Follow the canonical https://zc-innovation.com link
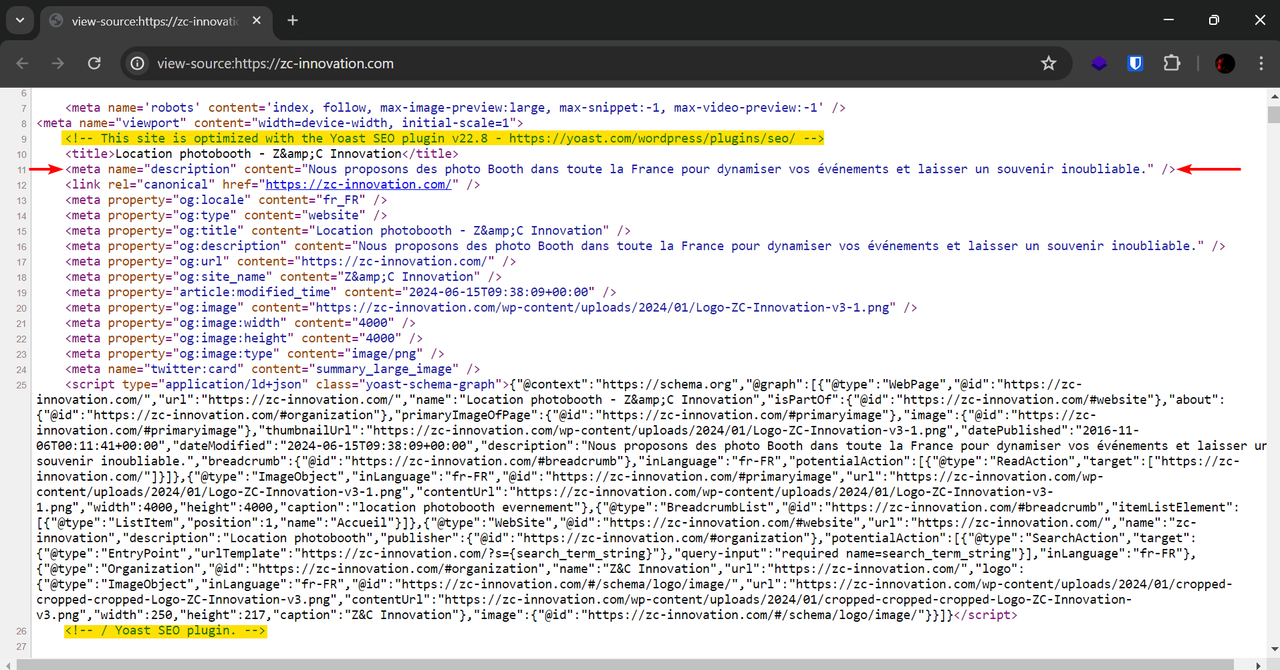Image resolution: width=1280 pixels, height=670 pixels. tap(359, 184)
